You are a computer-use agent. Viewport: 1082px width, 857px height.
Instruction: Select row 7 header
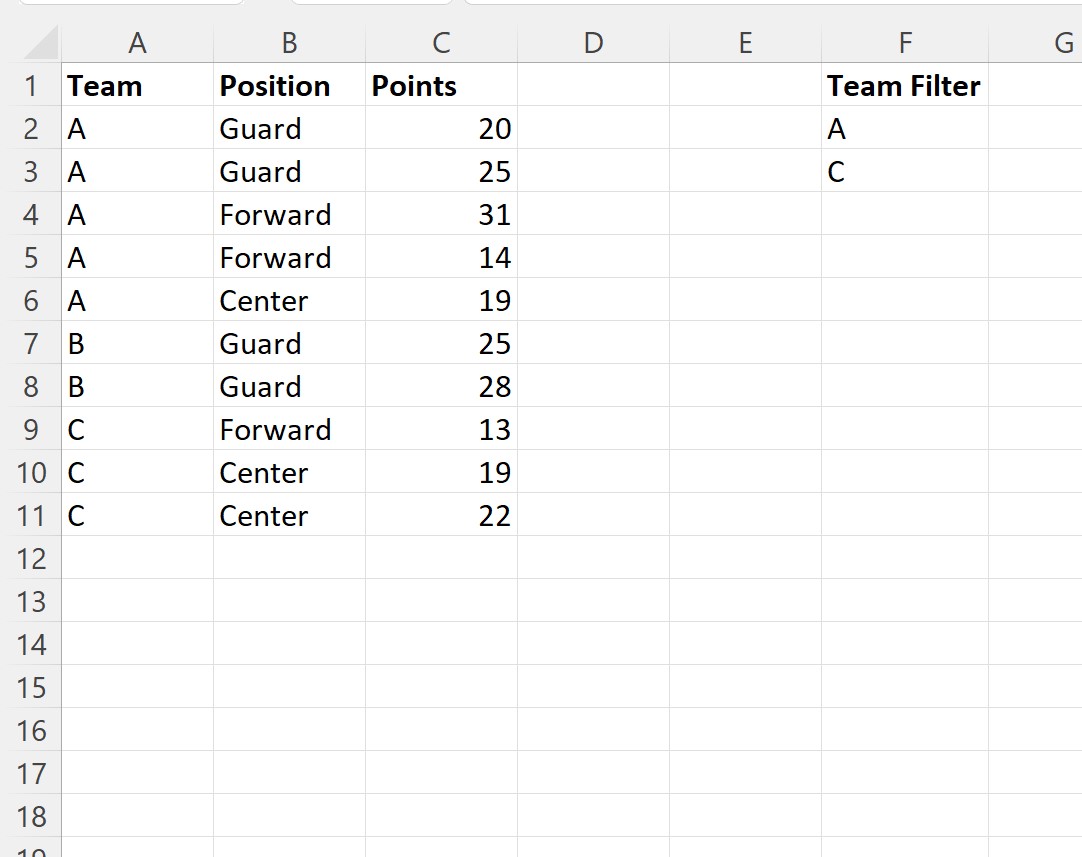[x=31, y=343]
